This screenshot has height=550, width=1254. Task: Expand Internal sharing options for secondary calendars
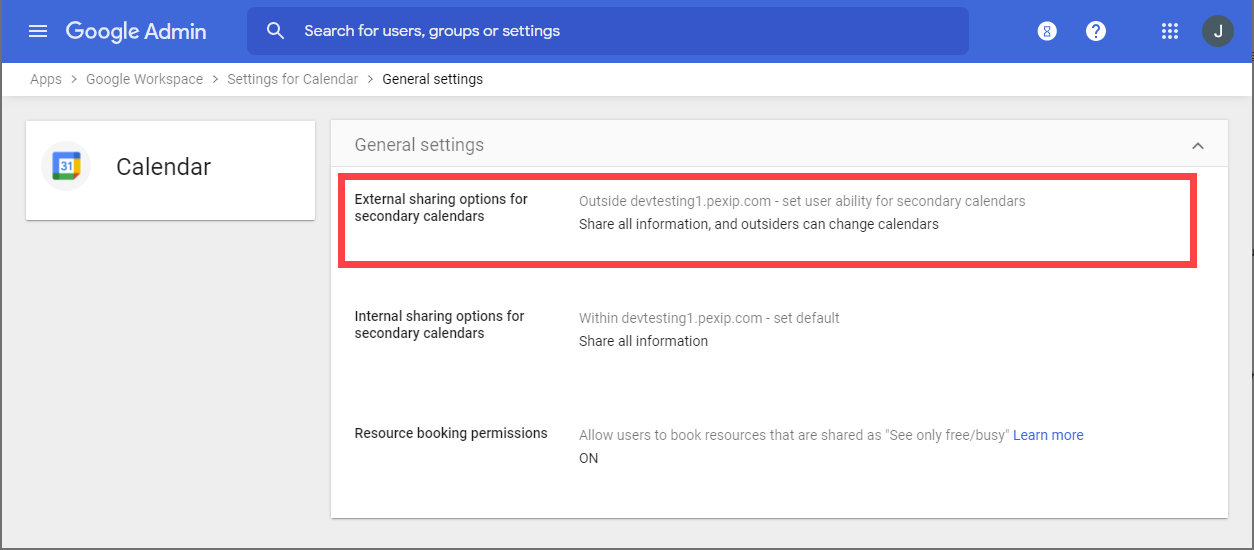click(x=439, y=325)
